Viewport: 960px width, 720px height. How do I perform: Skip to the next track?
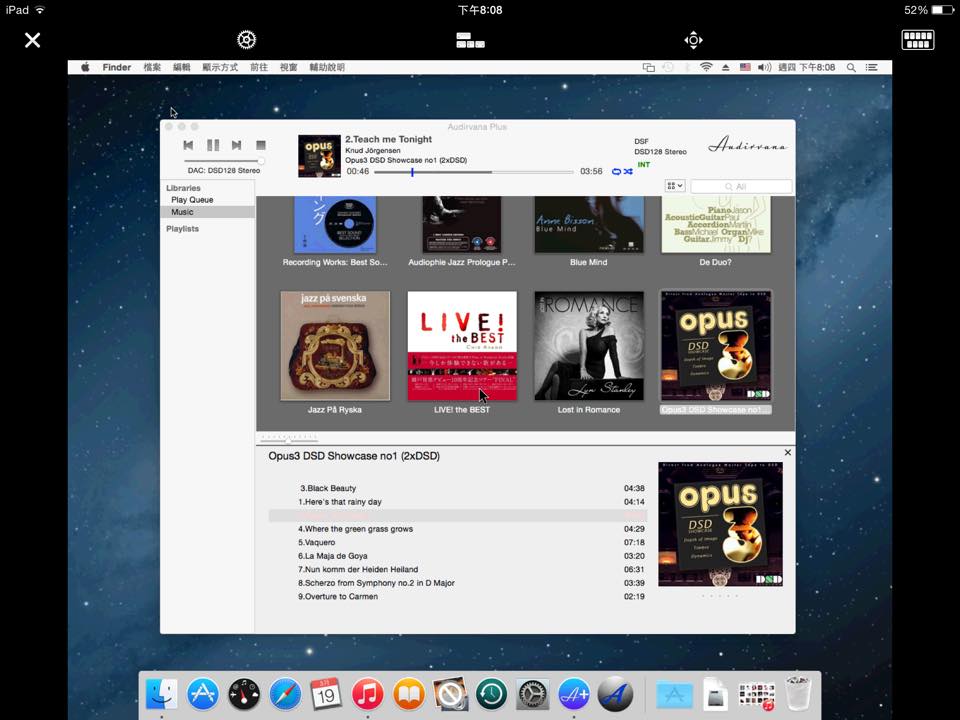click(236, 145)
